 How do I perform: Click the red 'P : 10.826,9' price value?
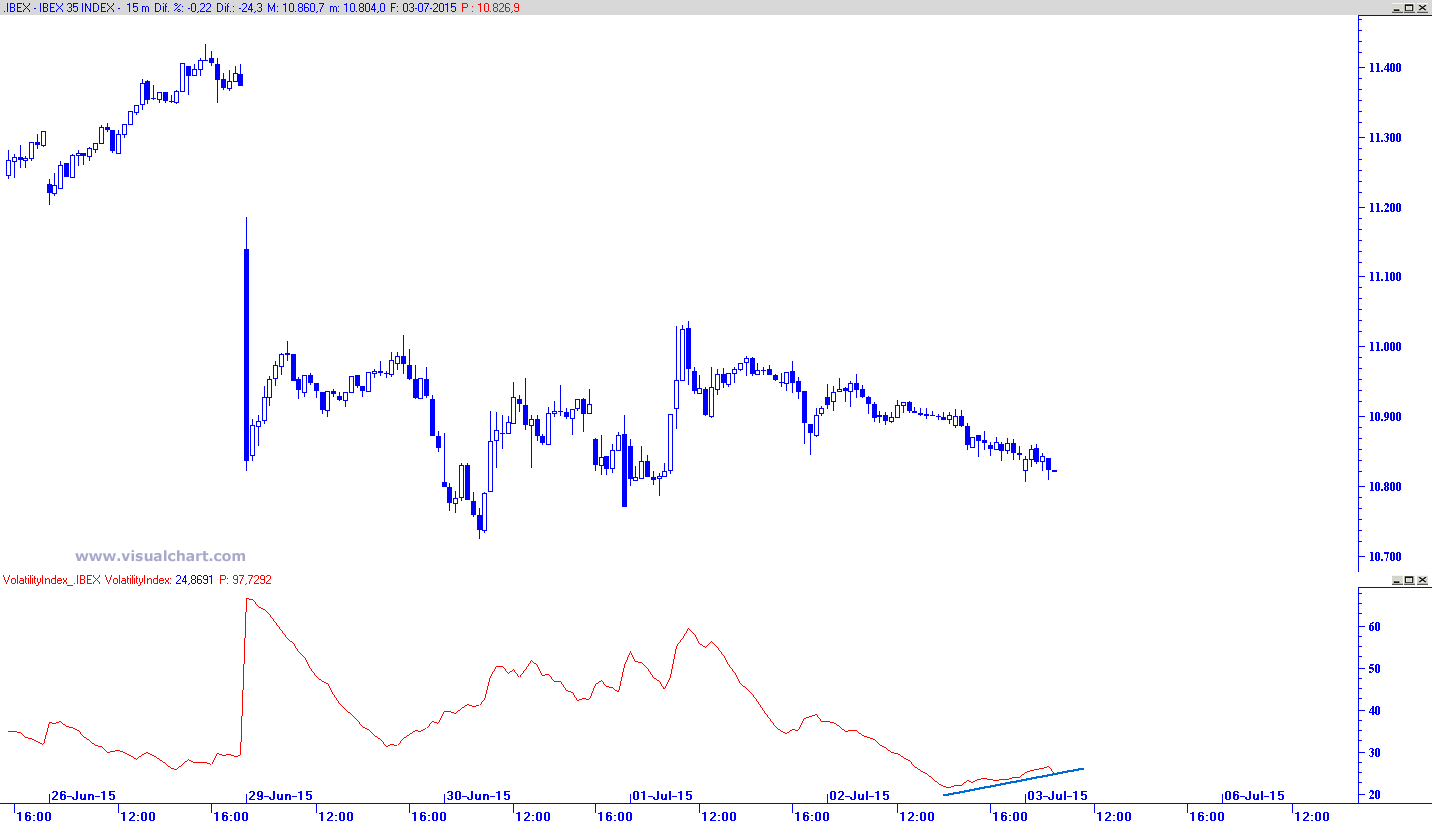tap(492, 8)
